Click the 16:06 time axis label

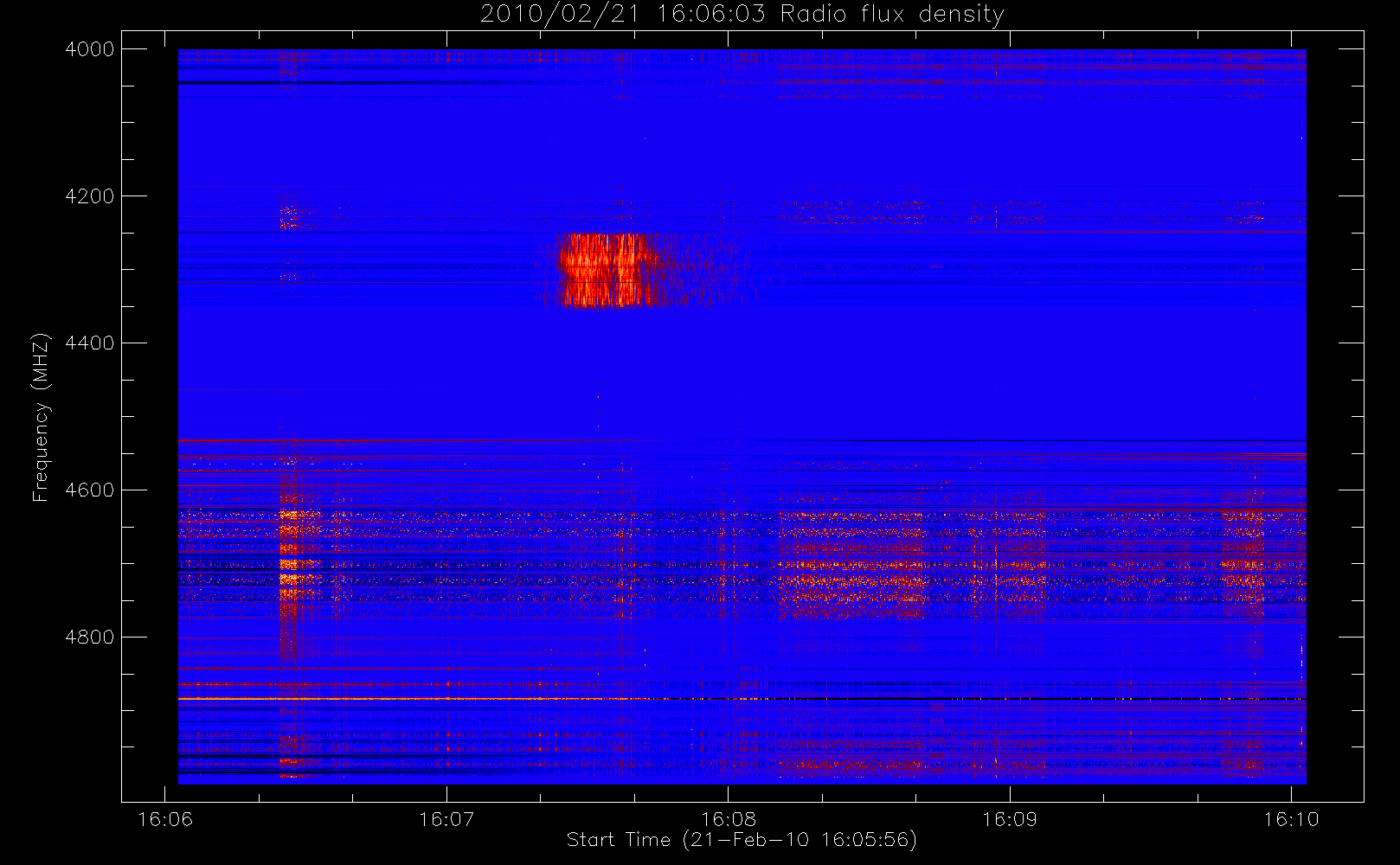[x=165, y=819]
